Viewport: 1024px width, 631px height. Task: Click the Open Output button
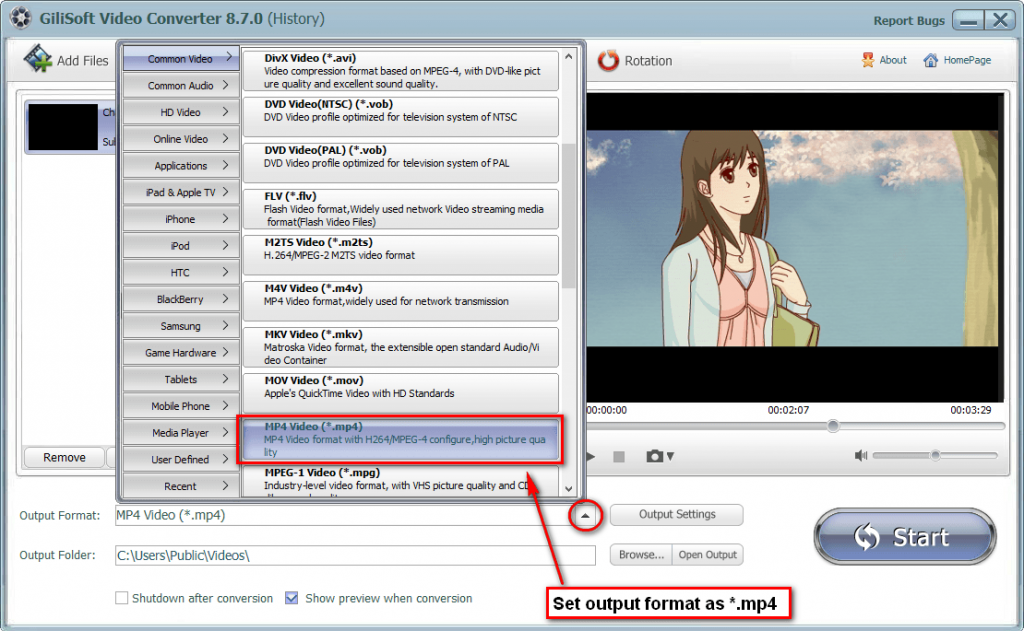[x=707, y=555]
